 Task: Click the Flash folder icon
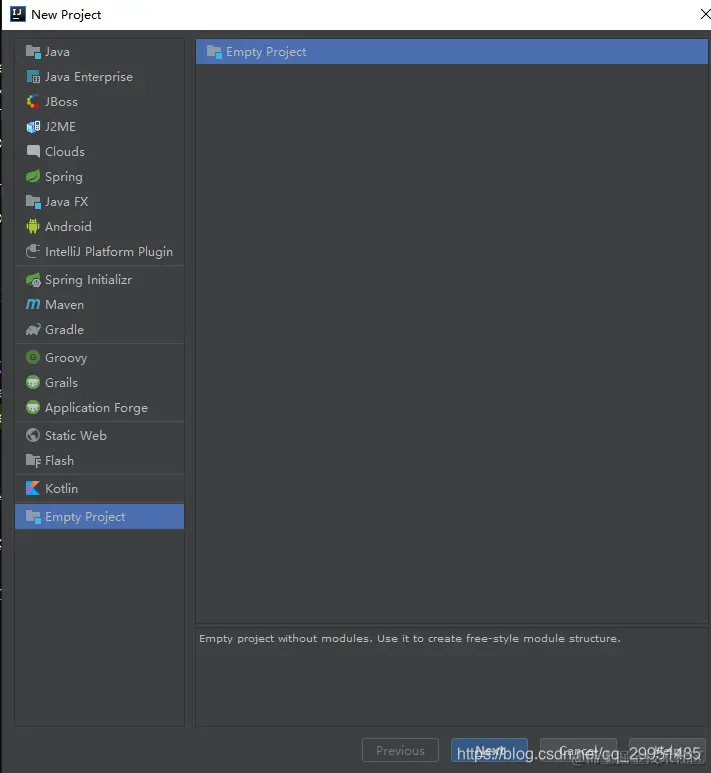(x=33, y=460)
